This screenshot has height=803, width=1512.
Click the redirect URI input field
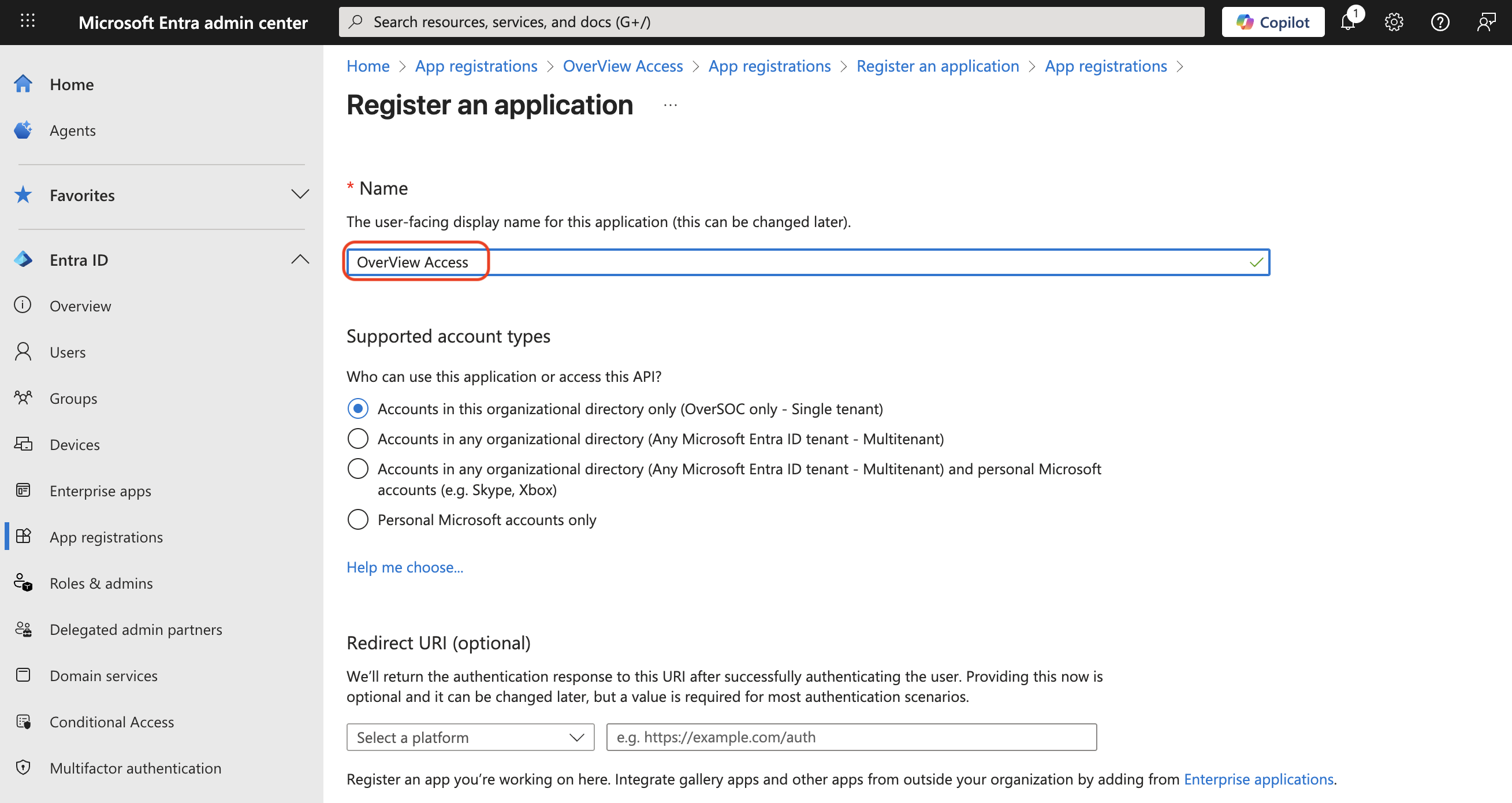point(851,737)
